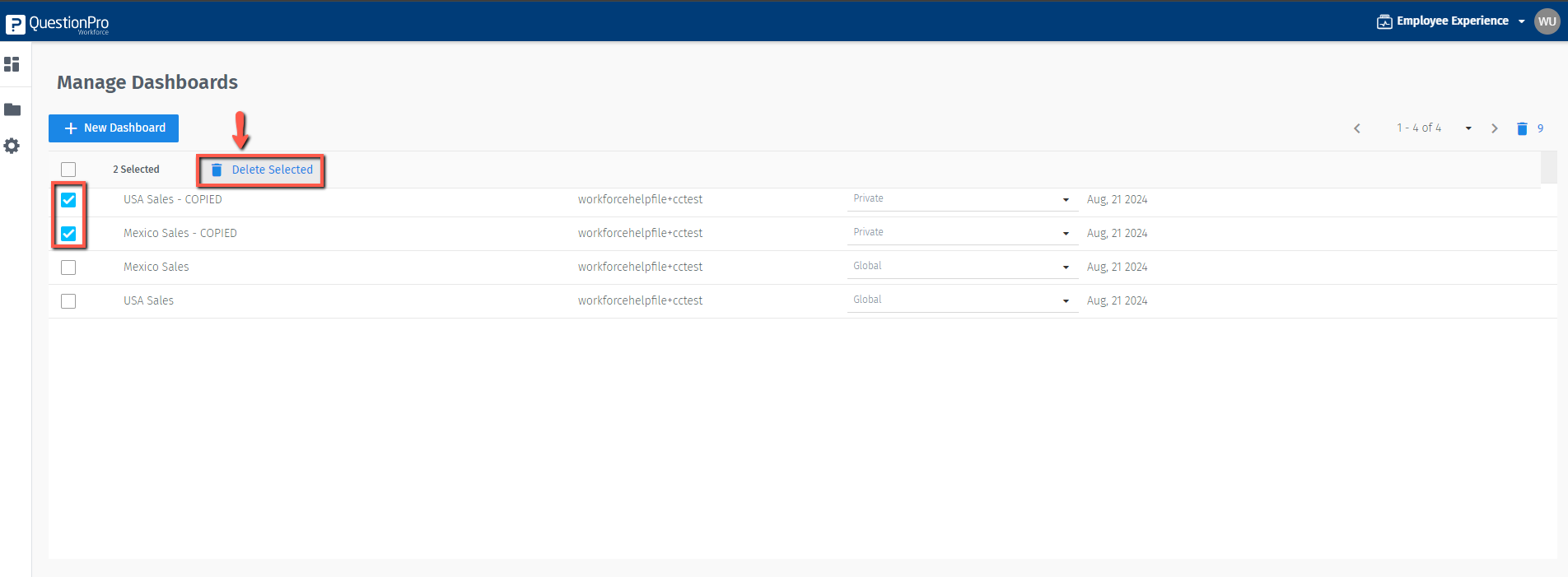This screenshot has height=577, width=1568.
Task: Open the USA Sales dashboard name
Action: pos(149,300)
